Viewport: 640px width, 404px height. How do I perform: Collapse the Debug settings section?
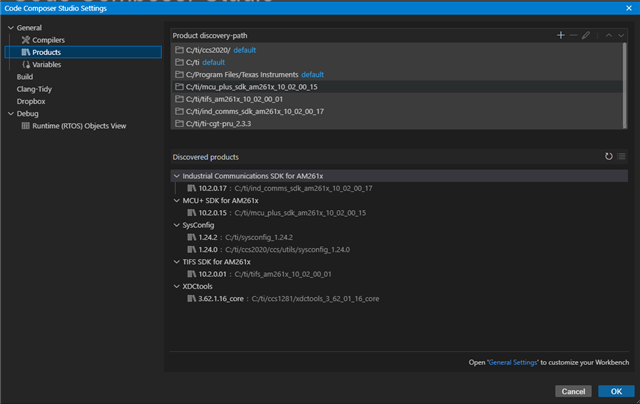coord(11,113)
